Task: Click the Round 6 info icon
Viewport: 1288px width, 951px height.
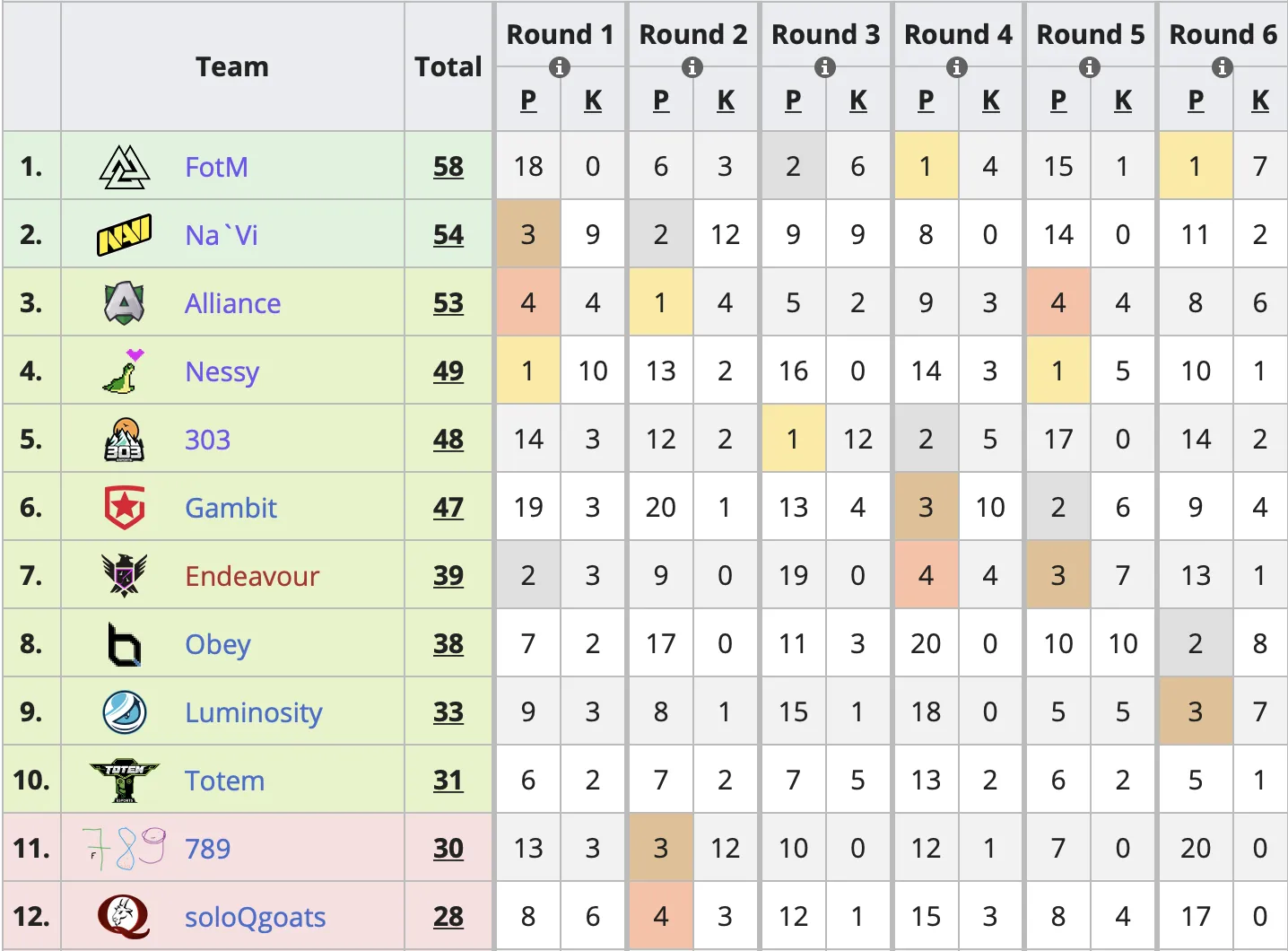Action: pyautogui.click(x=1222, y=67)
